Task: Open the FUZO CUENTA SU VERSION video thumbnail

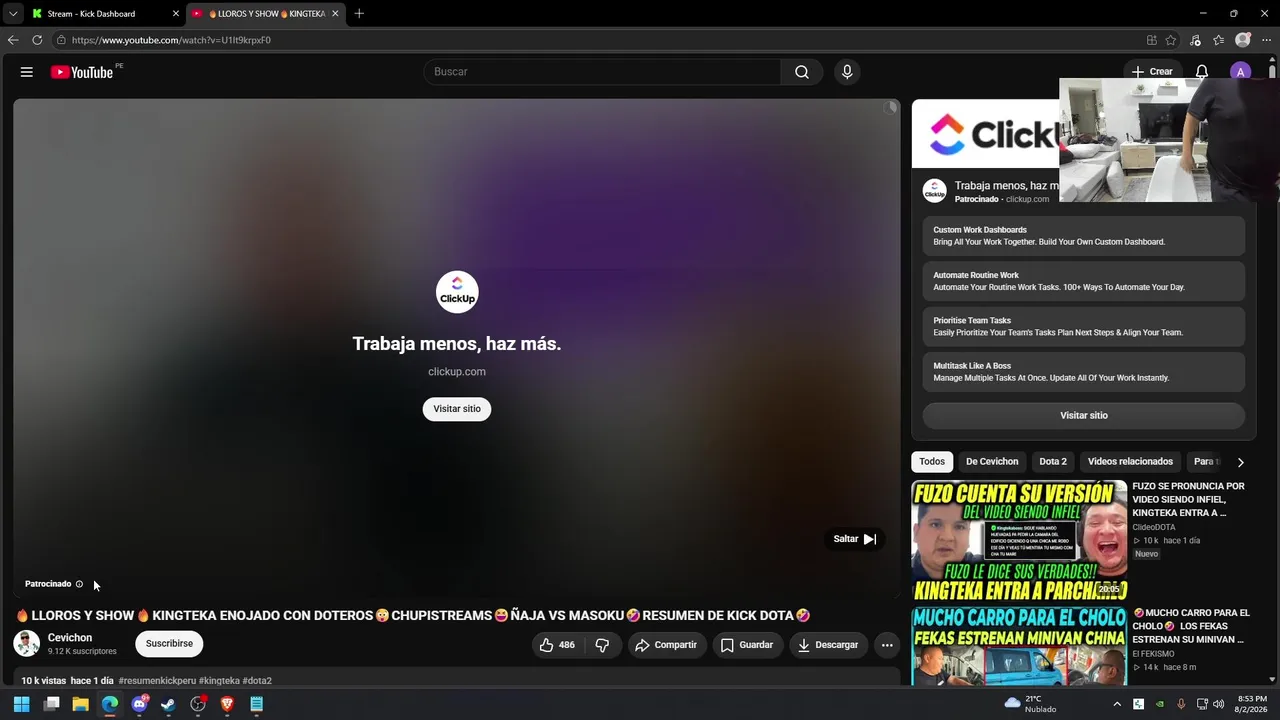Action: tap(1019, 540)
